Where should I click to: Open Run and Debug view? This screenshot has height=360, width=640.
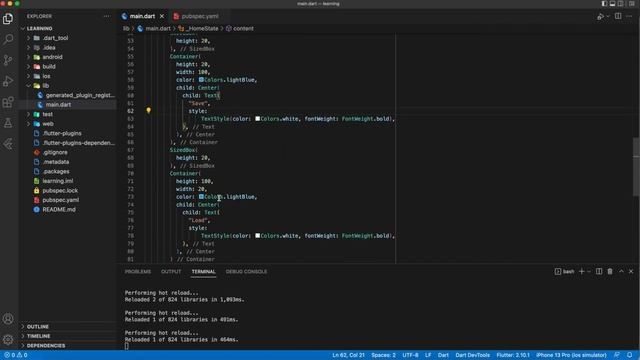(8, 81)
